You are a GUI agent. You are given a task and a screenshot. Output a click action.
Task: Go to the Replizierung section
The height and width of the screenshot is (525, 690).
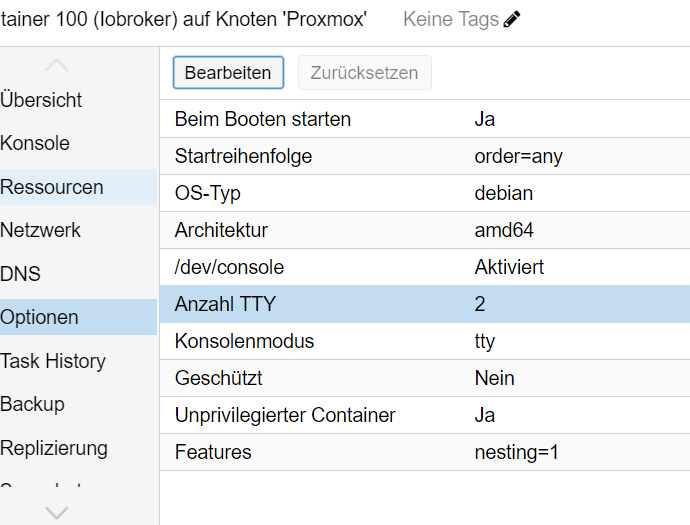pyautogui.click(x=54, y=448)
